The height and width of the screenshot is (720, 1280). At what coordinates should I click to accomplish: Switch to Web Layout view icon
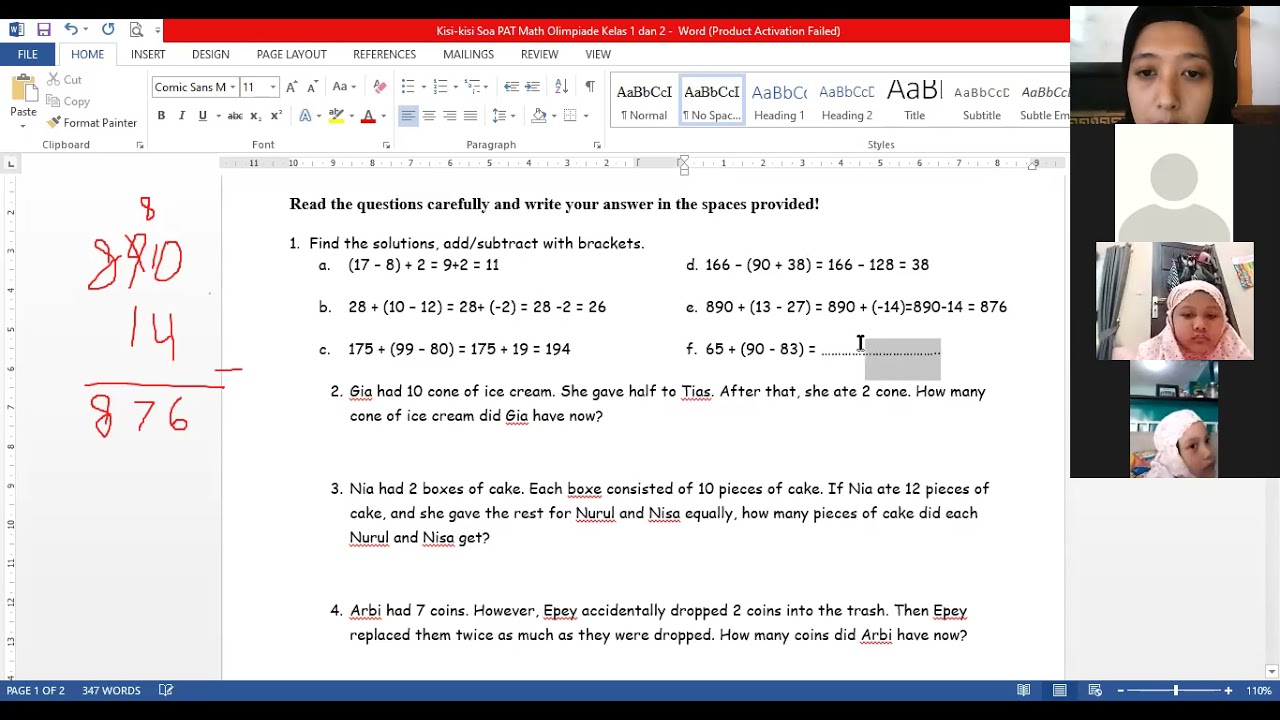coord(1095,690)
